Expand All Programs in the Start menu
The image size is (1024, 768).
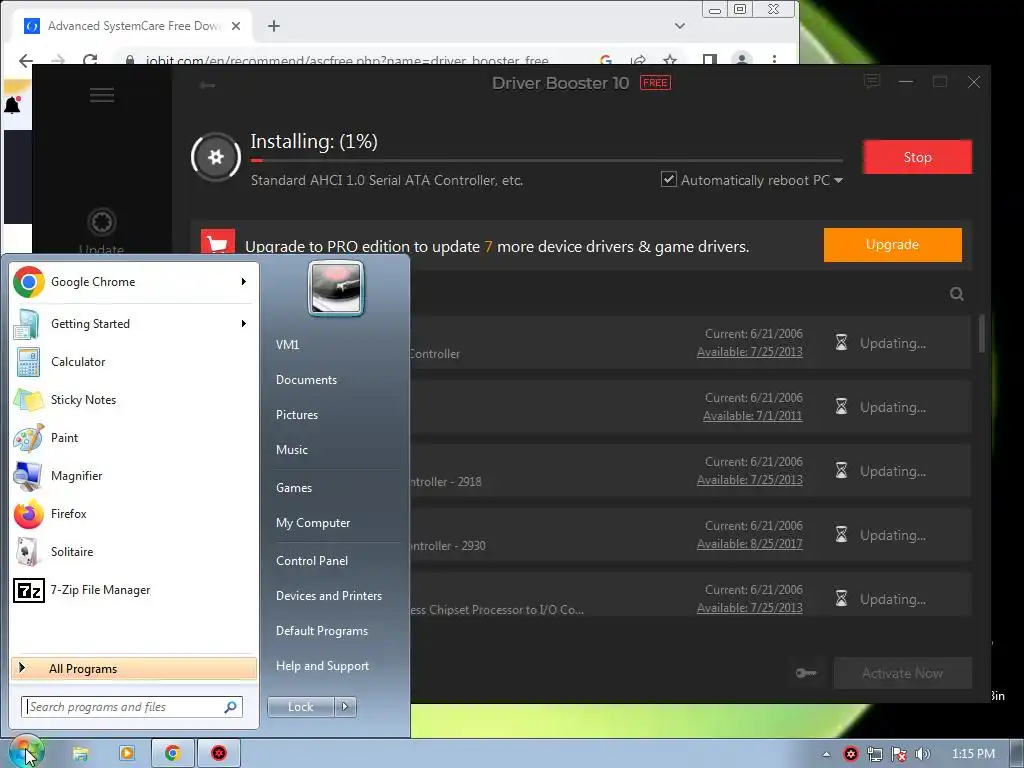click(134, 668)
